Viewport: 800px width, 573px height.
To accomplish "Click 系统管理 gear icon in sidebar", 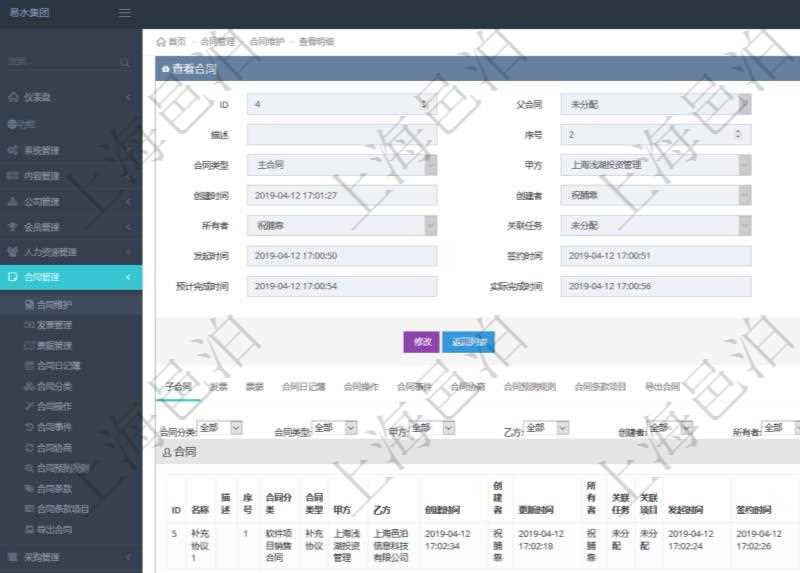I will point(12,150).
